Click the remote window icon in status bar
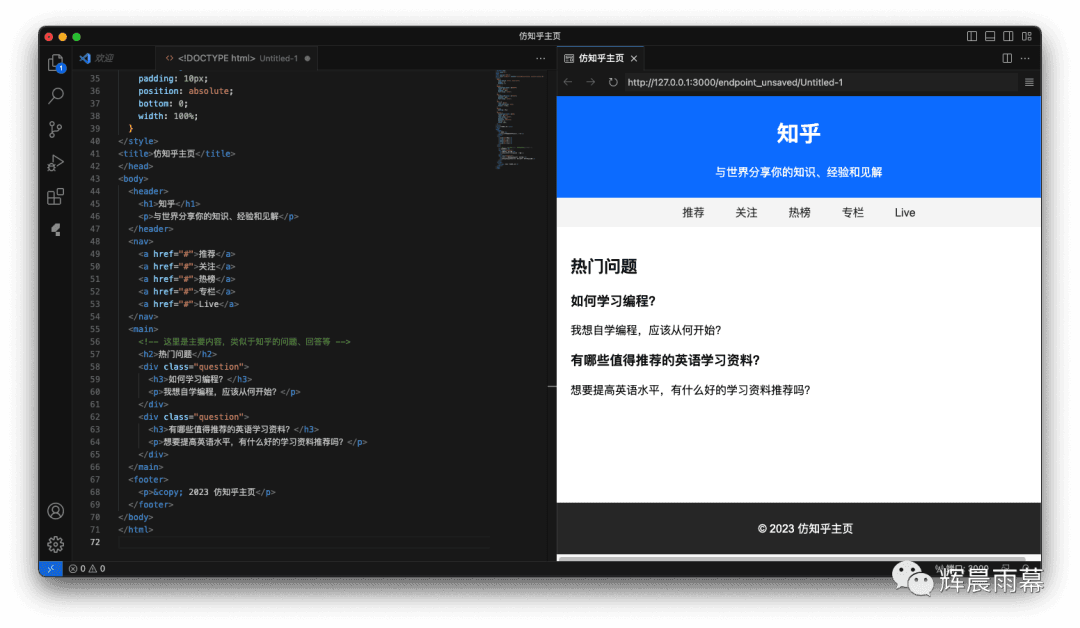Screen dimensions: 1080x628 [x=51, y=569]
